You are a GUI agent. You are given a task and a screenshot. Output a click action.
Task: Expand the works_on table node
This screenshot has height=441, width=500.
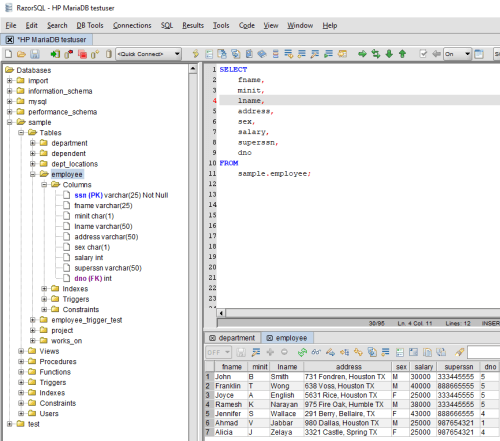pos(33,341)
